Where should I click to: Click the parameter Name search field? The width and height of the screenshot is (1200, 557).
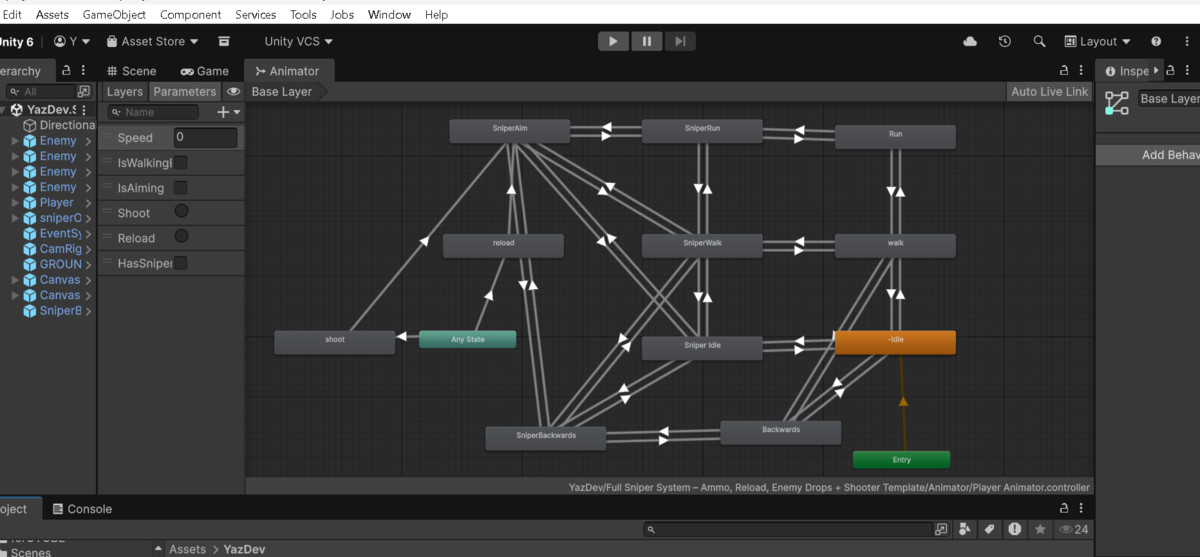153,112
